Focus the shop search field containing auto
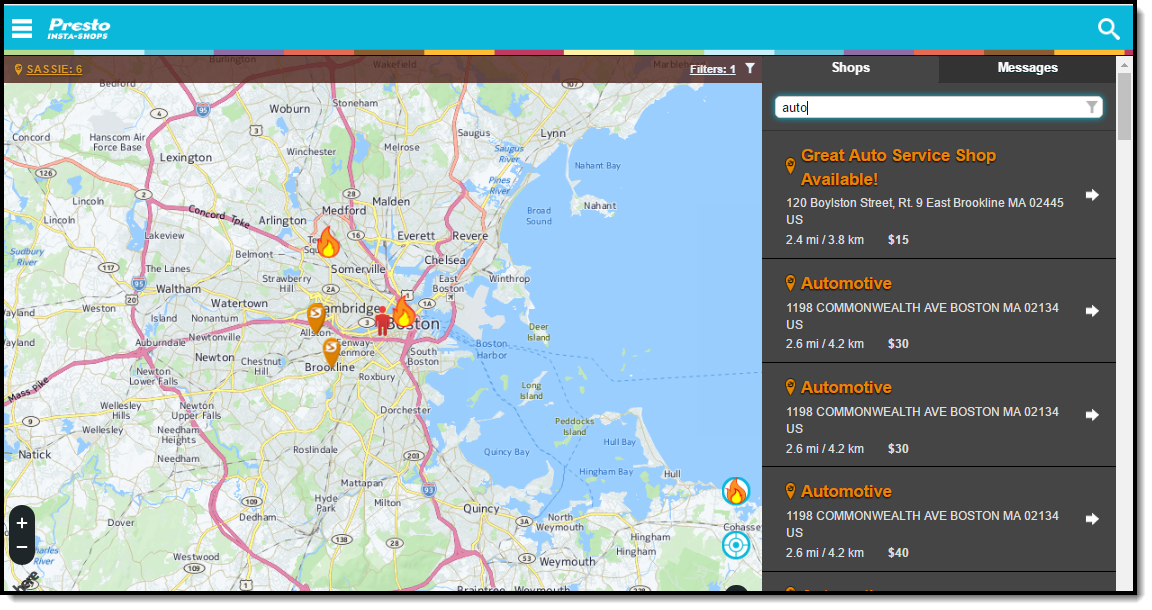 pos(938,107)
